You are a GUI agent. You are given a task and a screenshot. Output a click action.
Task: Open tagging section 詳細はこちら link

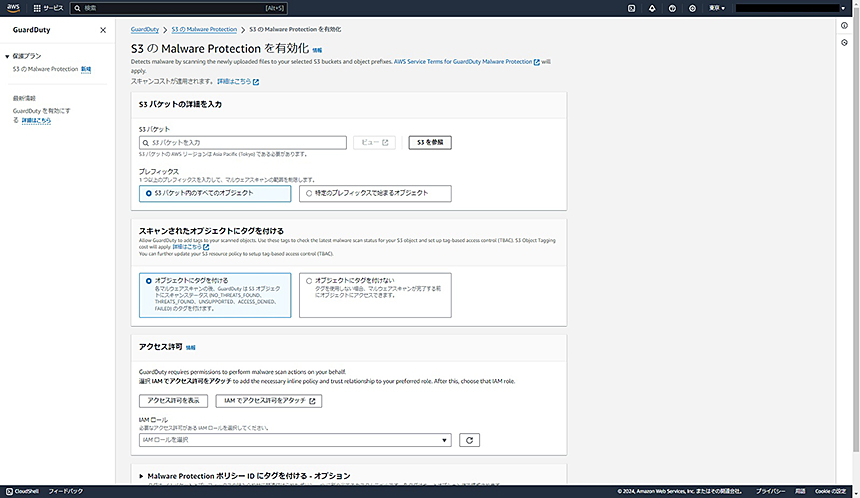coord(190,247)
